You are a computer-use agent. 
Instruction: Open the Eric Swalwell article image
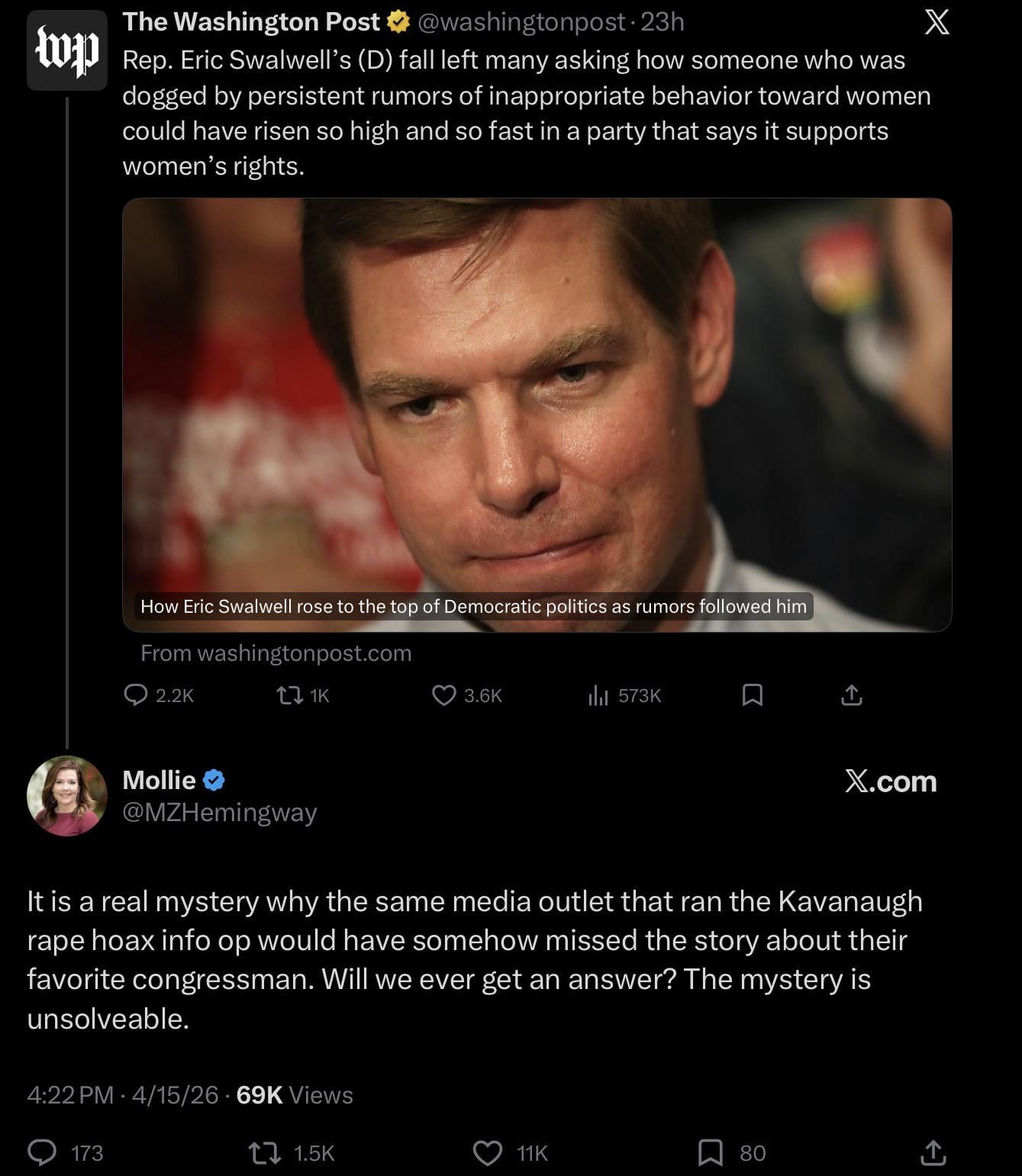pyautogui.click(x=537, y=397)
